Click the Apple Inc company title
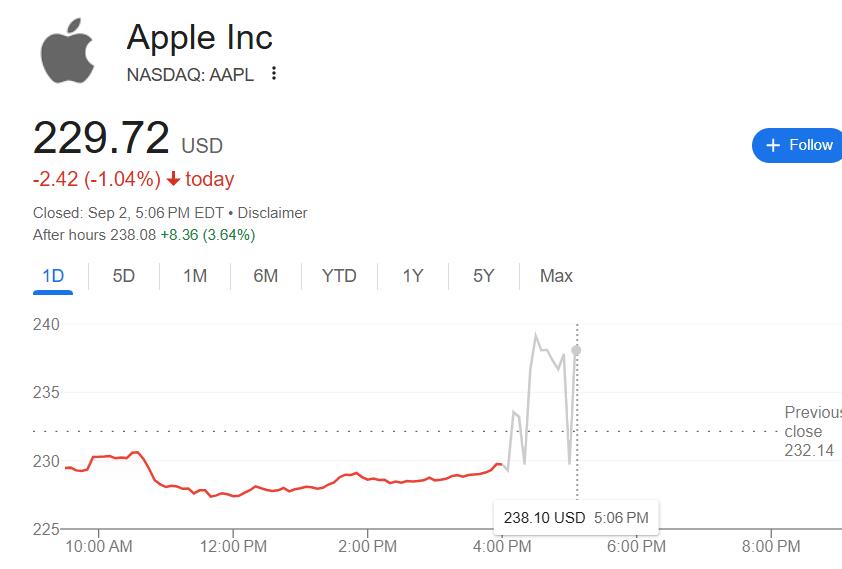This screenshot has height=569, width=842. tap(200, 38)
